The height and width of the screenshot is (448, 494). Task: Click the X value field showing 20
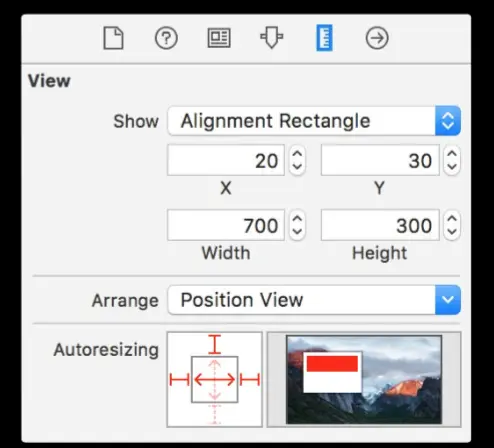[226, 160]
